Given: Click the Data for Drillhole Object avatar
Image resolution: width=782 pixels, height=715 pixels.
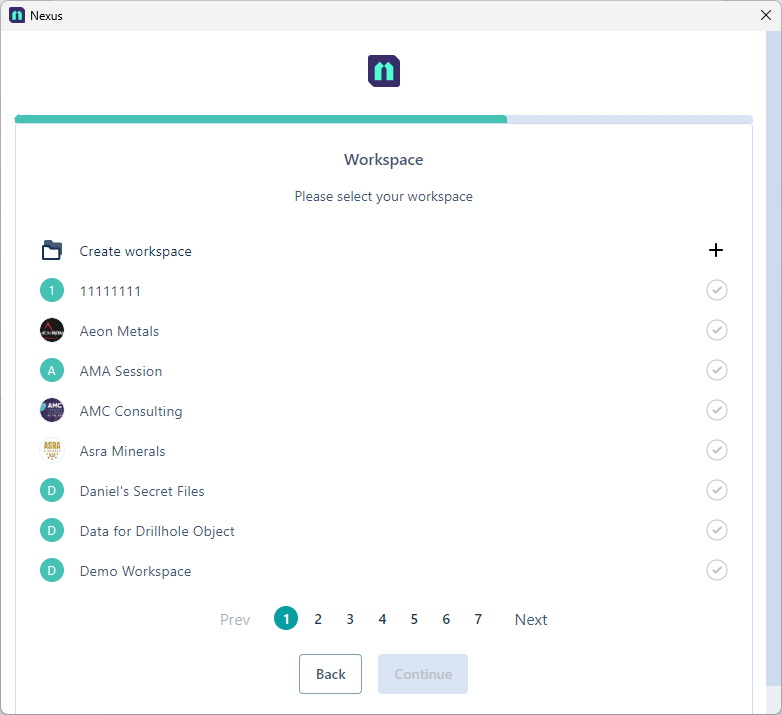Looking at the screenshot, I should pyautogui.click(x=52, y=530).
